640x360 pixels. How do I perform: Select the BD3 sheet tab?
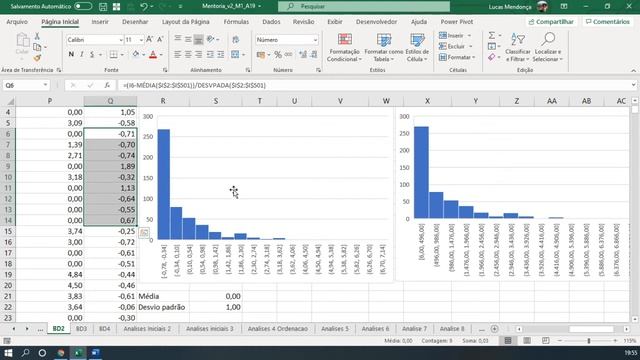pos(81,329)
